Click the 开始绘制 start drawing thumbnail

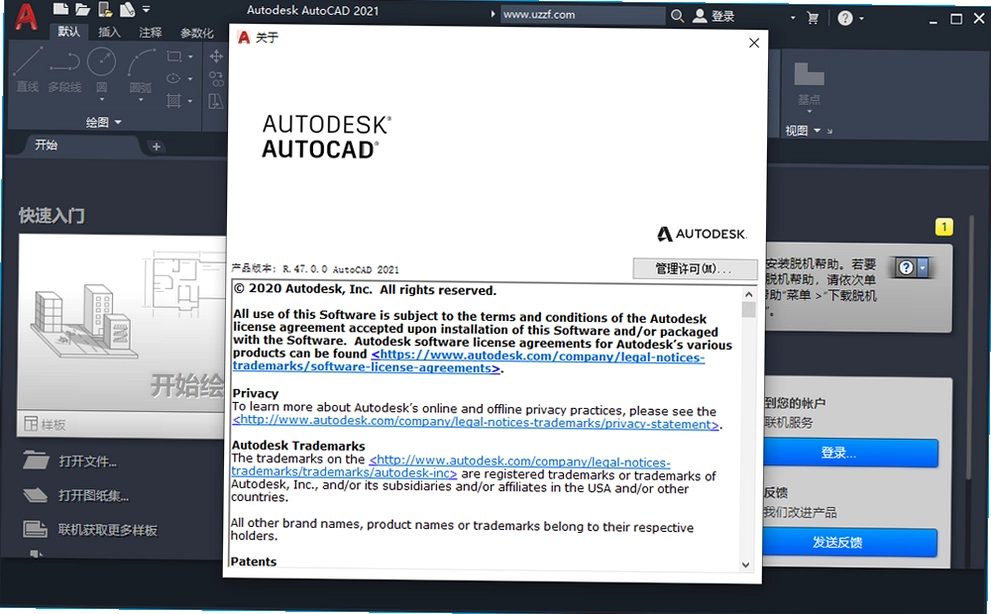coord(122,322)
